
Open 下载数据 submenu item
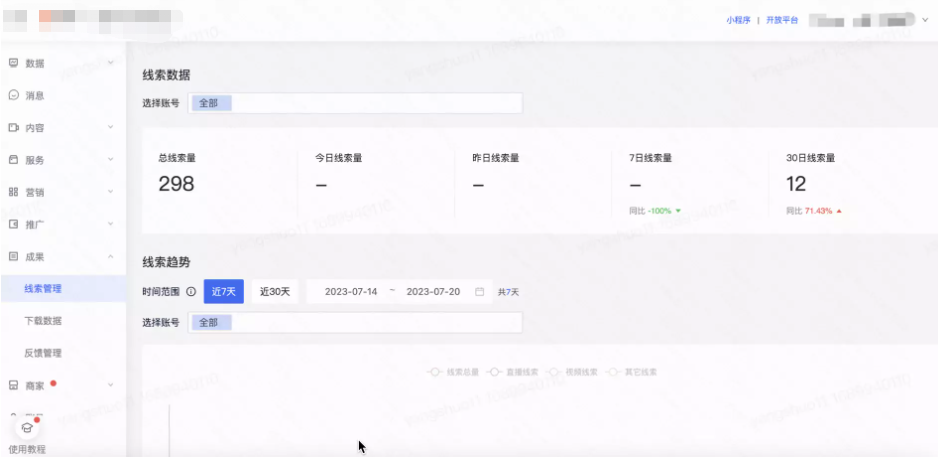coord(43,321)
